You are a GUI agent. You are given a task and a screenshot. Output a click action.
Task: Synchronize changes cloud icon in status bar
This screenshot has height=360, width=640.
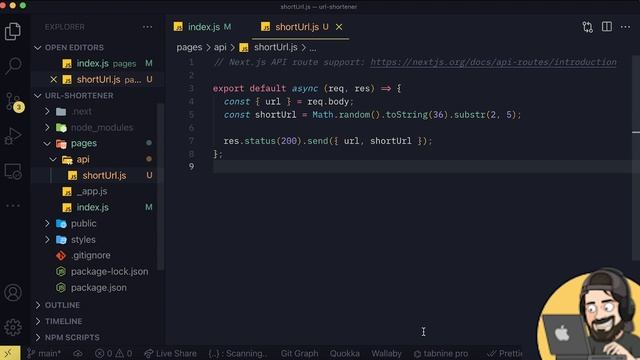pos(78,353)
